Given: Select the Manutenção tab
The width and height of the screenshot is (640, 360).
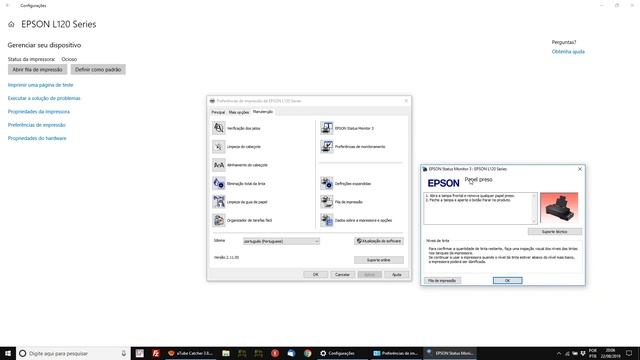Looking at the screenshot, I should (263, 111).
